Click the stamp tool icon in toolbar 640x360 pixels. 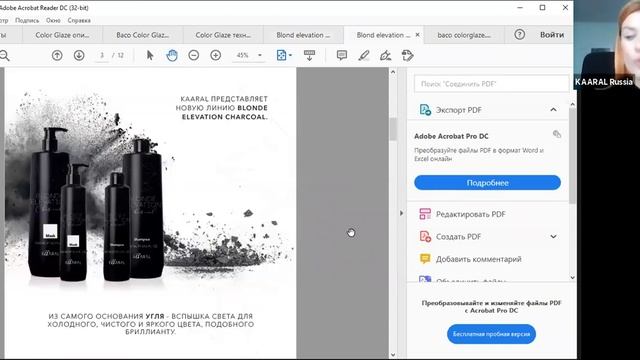pos(407,55)
